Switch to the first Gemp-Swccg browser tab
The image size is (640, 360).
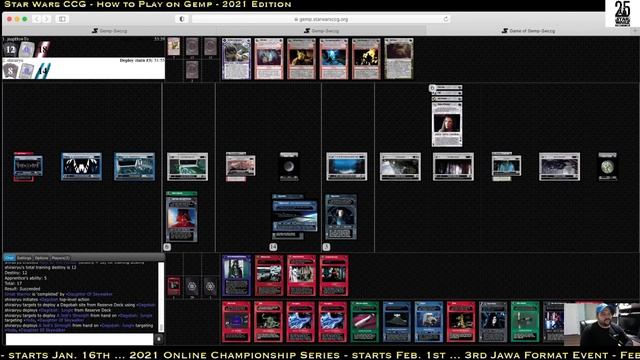(x=109, y=31)
